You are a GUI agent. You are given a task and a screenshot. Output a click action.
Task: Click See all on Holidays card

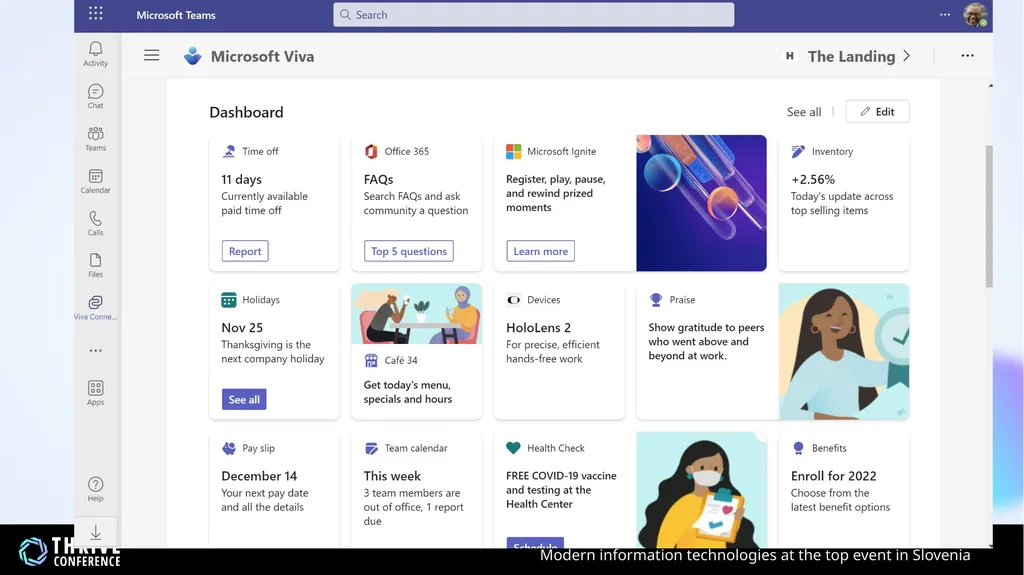pos(244,399)
